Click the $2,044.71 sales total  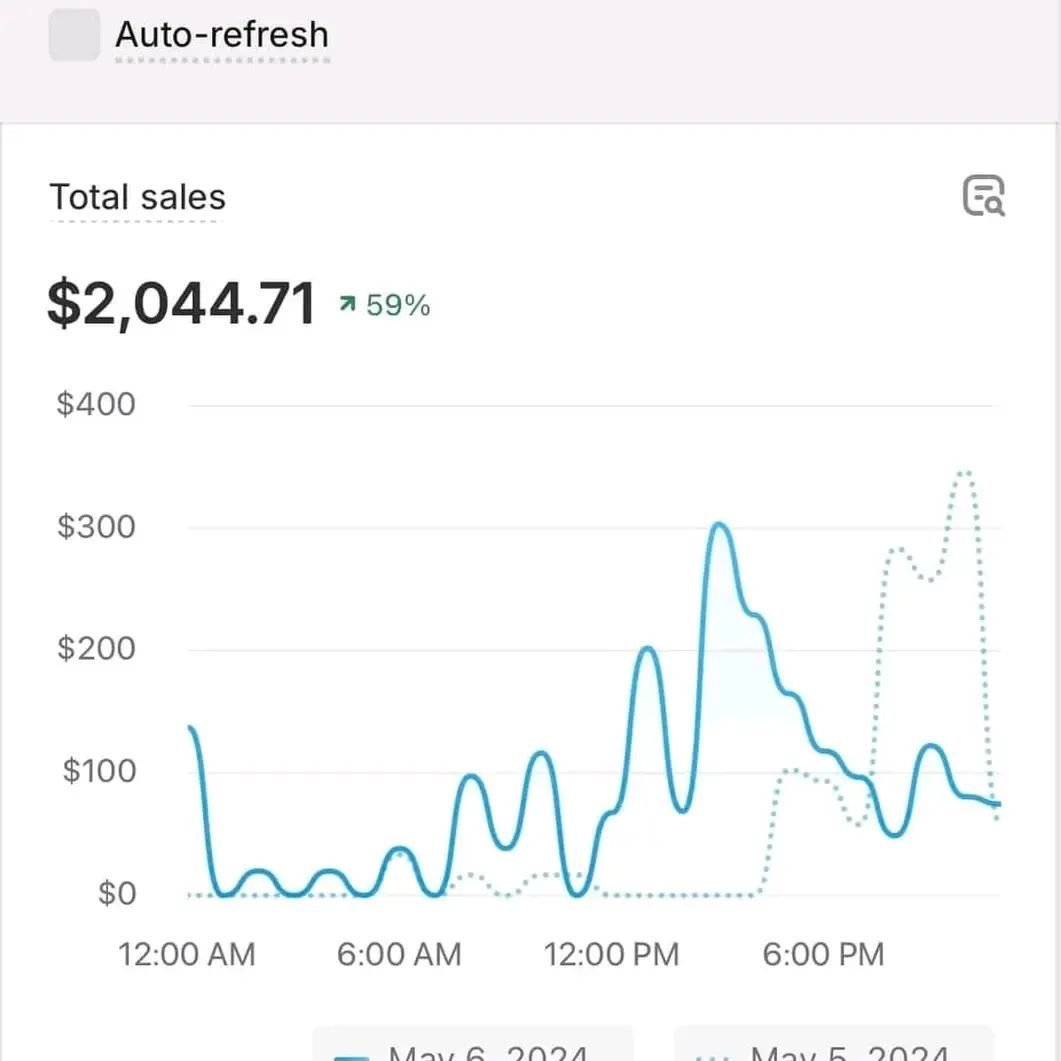click(x=182, y=303)
